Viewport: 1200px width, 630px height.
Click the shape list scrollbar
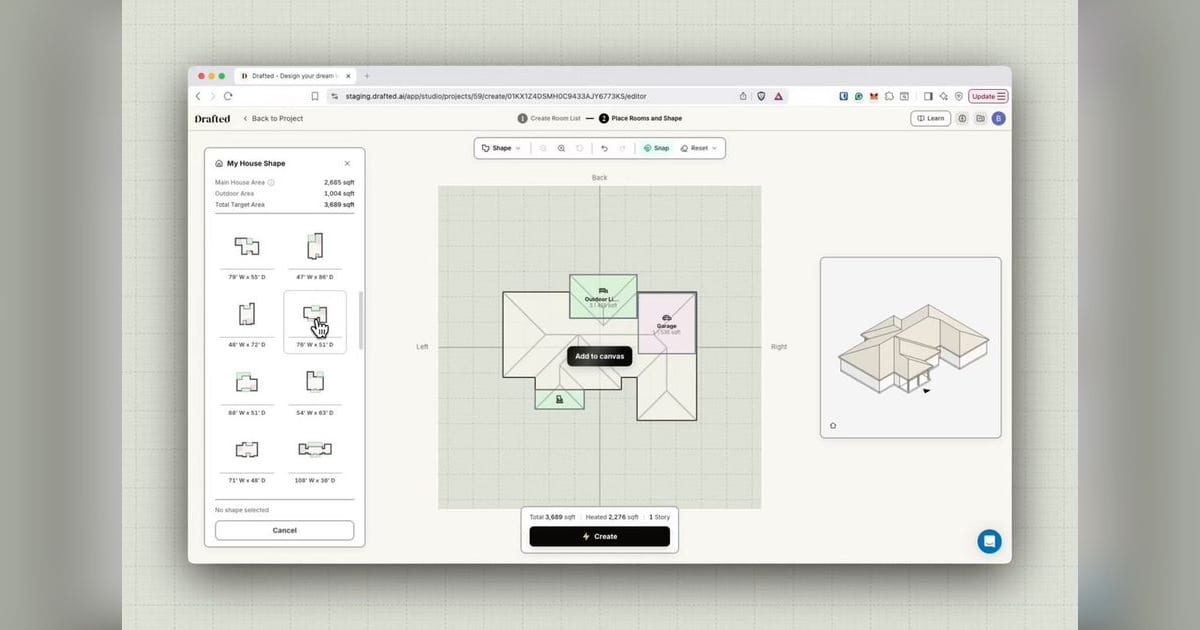click(x=359, y=318)
